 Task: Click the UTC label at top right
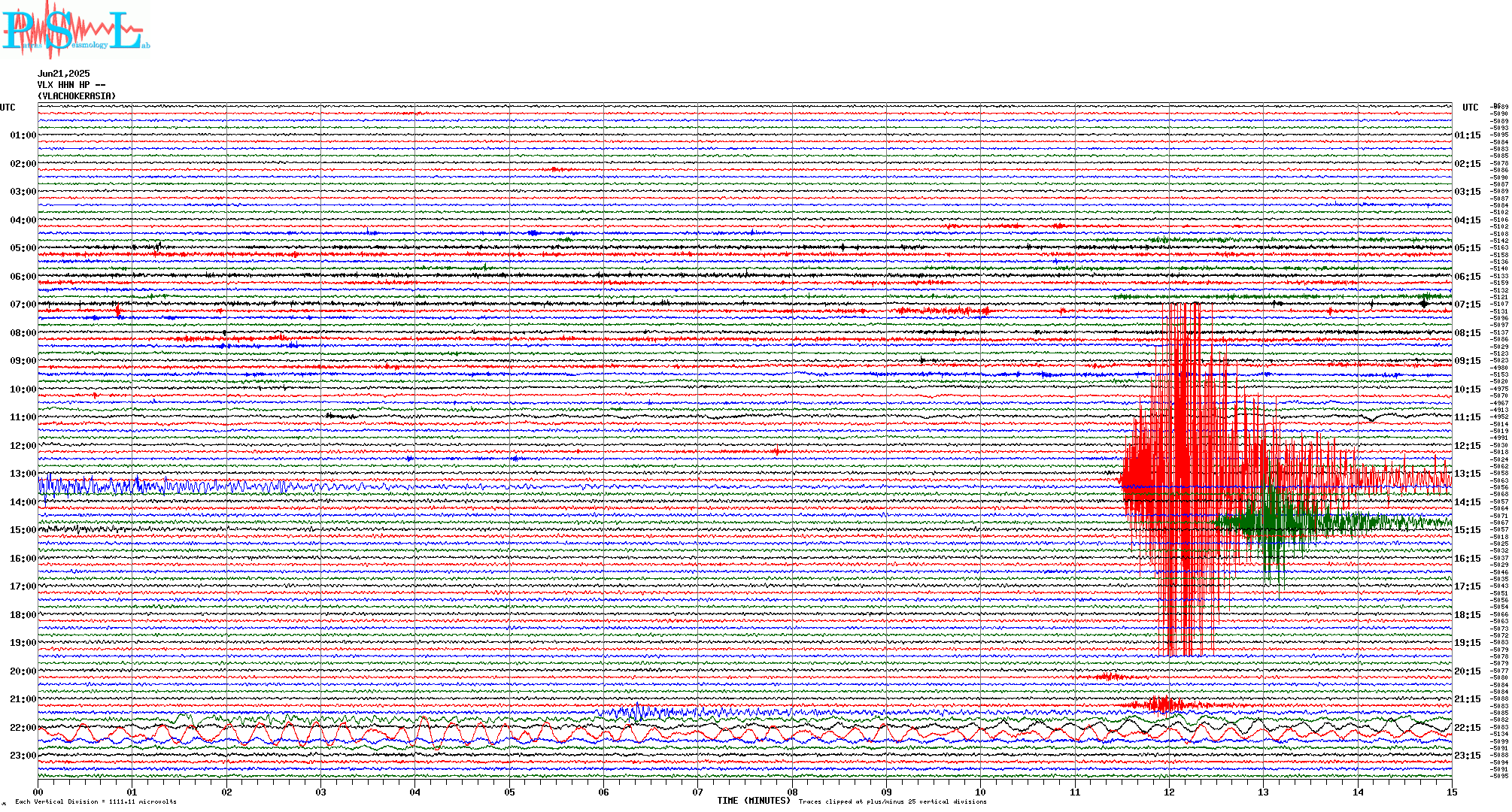tap(1471, 108)
